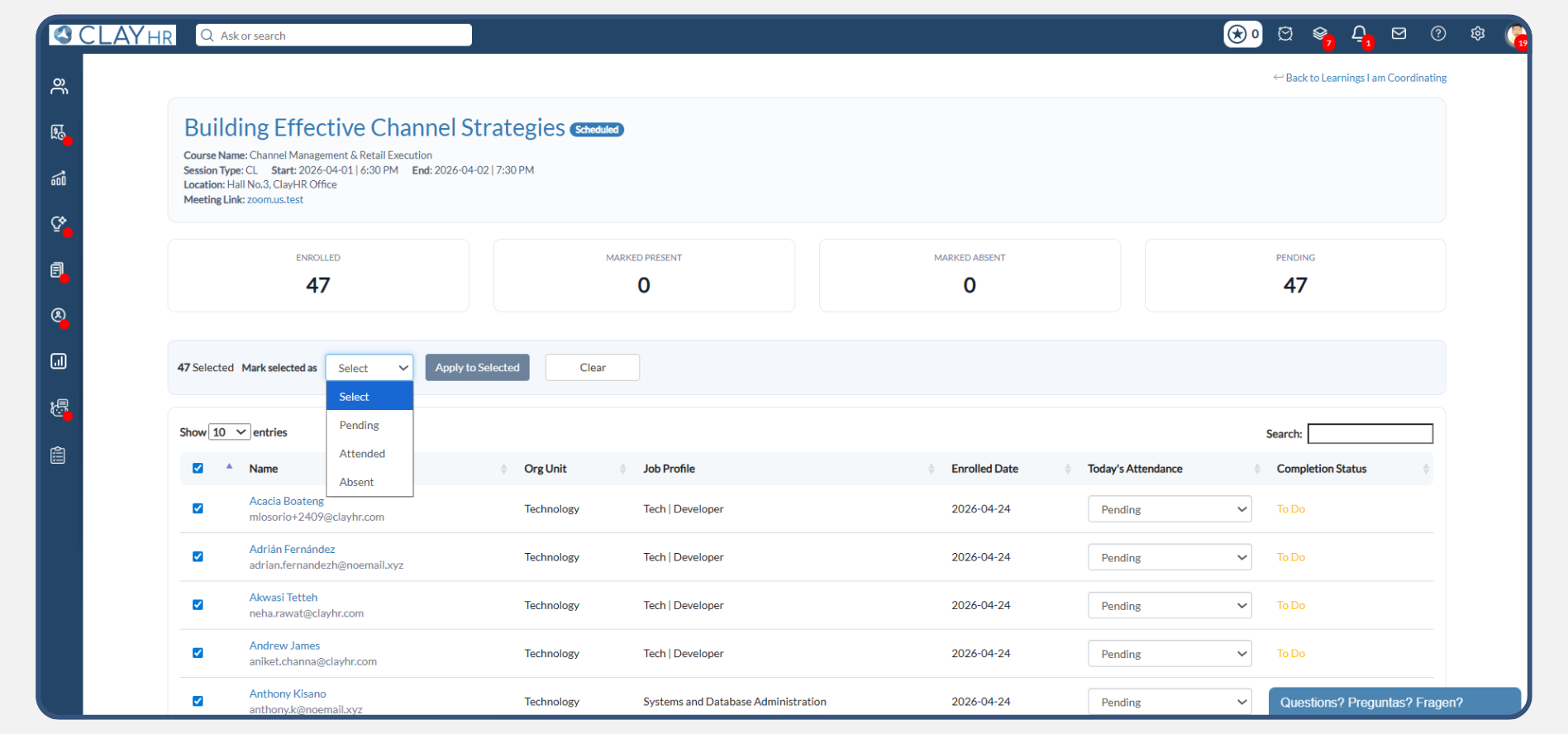The height and width of the screenshot is (734, 1568).
Task: Choose Pending in the dropdown list
Action: (x=369, y=425)
